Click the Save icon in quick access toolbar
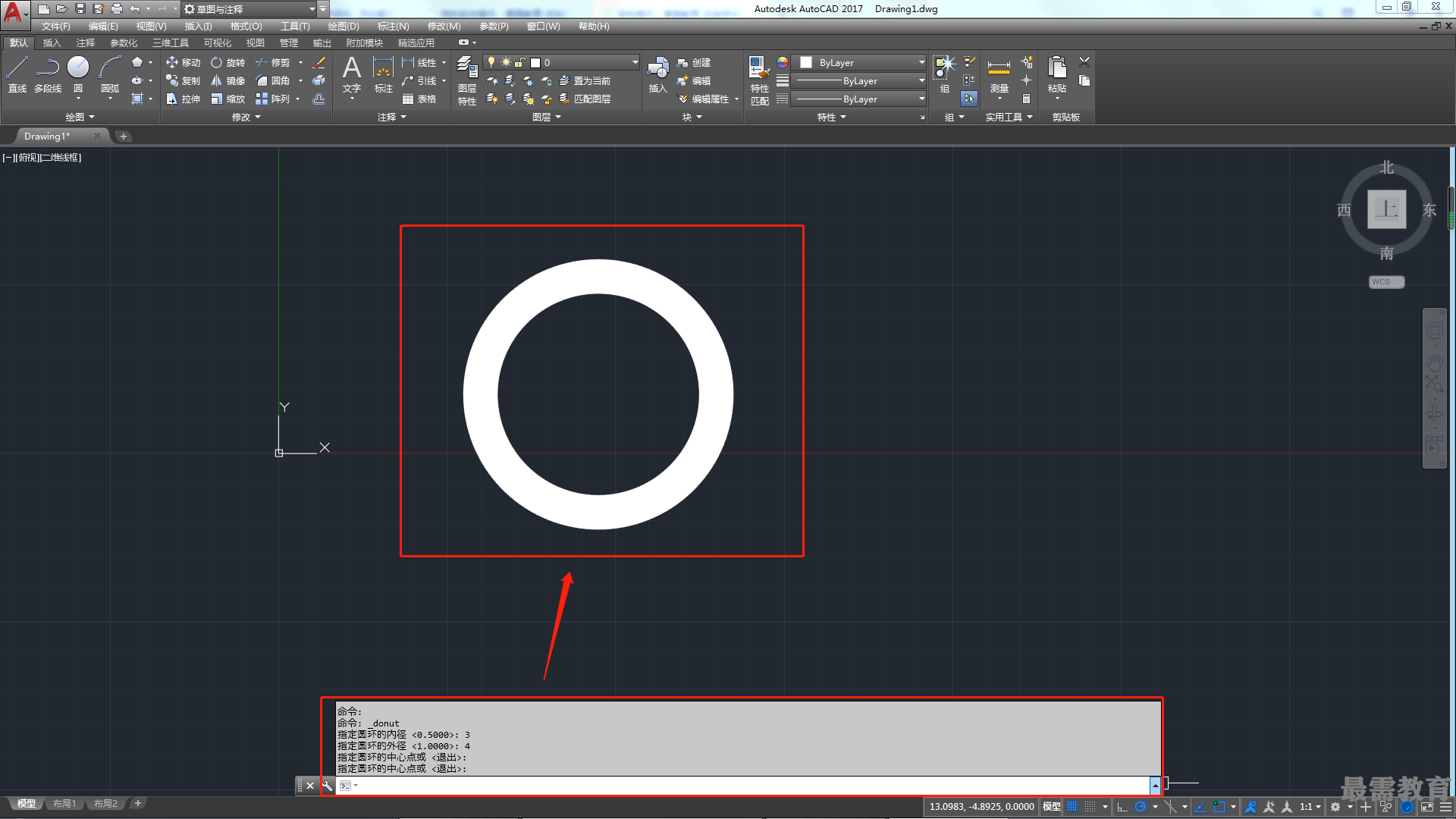Image resolution: width=1456 pixels, height=819 pixels. tap(80, 9)
